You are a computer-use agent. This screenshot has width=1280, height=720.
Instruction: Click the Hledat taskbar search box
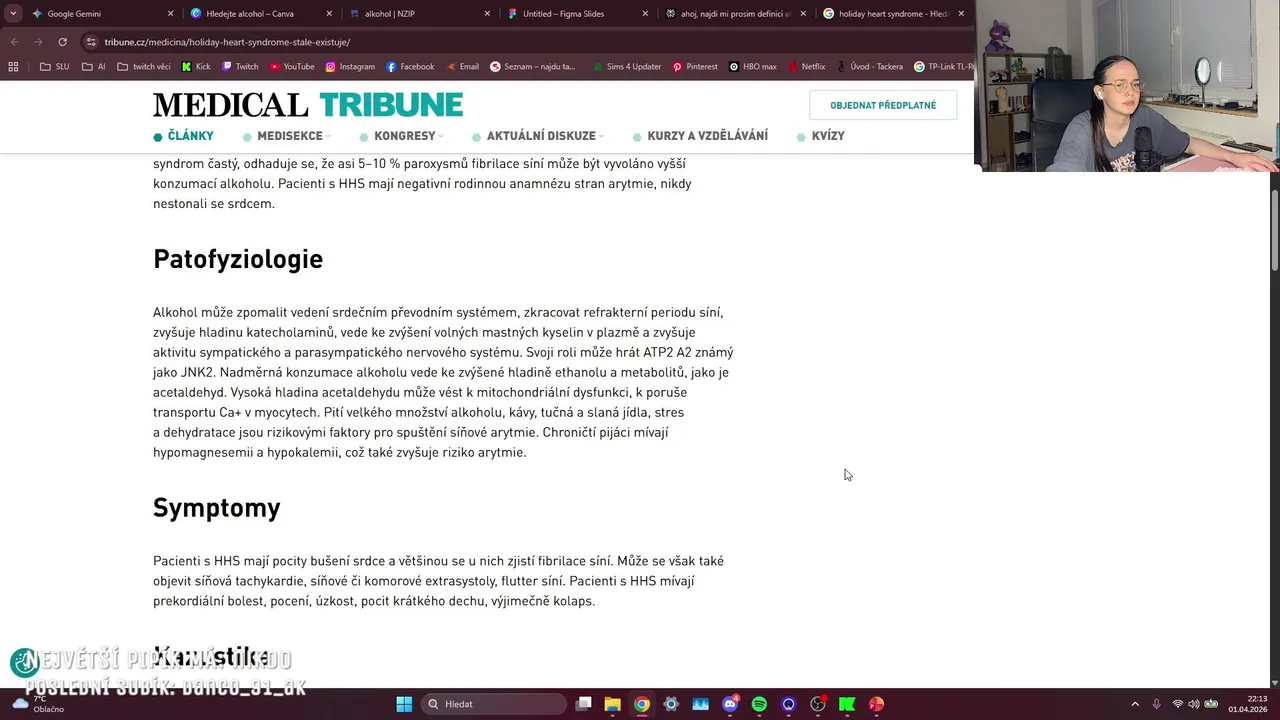tap(494, 704)
